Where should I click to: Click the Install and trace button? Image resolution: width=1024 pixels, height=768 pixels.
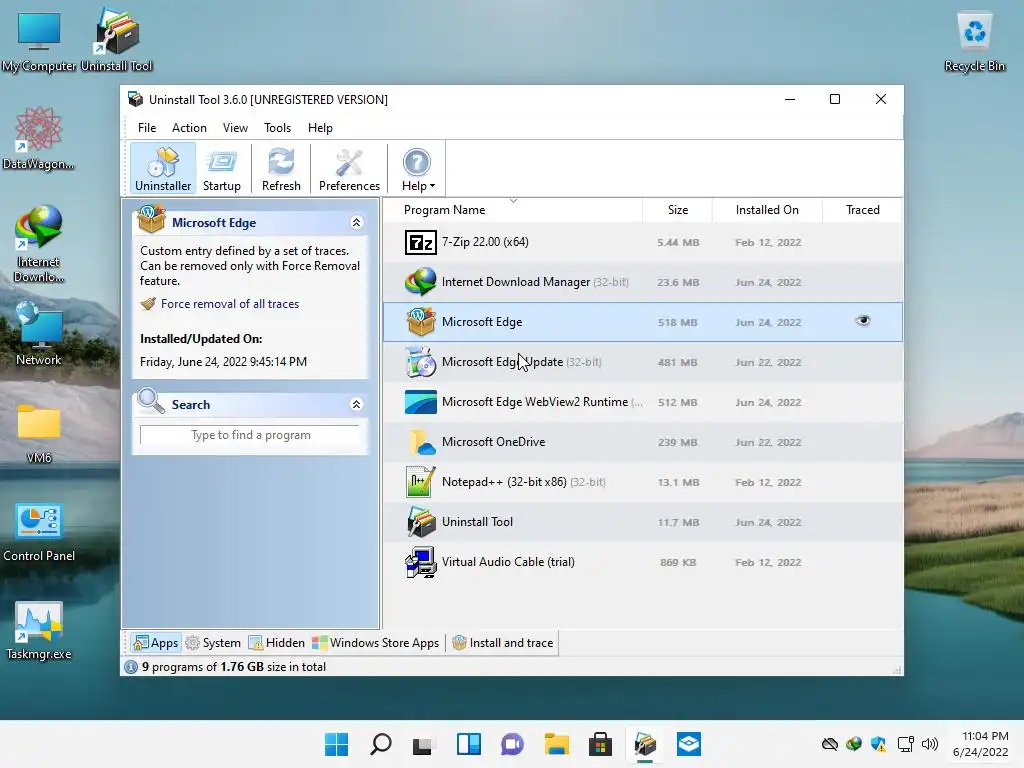(x=502, y=643)
